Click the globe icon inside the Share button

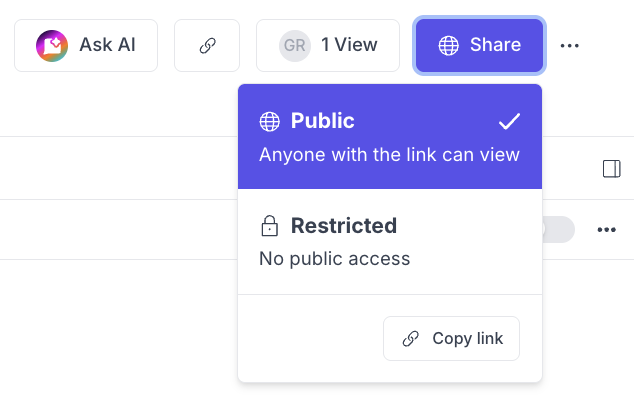[449, 45]
